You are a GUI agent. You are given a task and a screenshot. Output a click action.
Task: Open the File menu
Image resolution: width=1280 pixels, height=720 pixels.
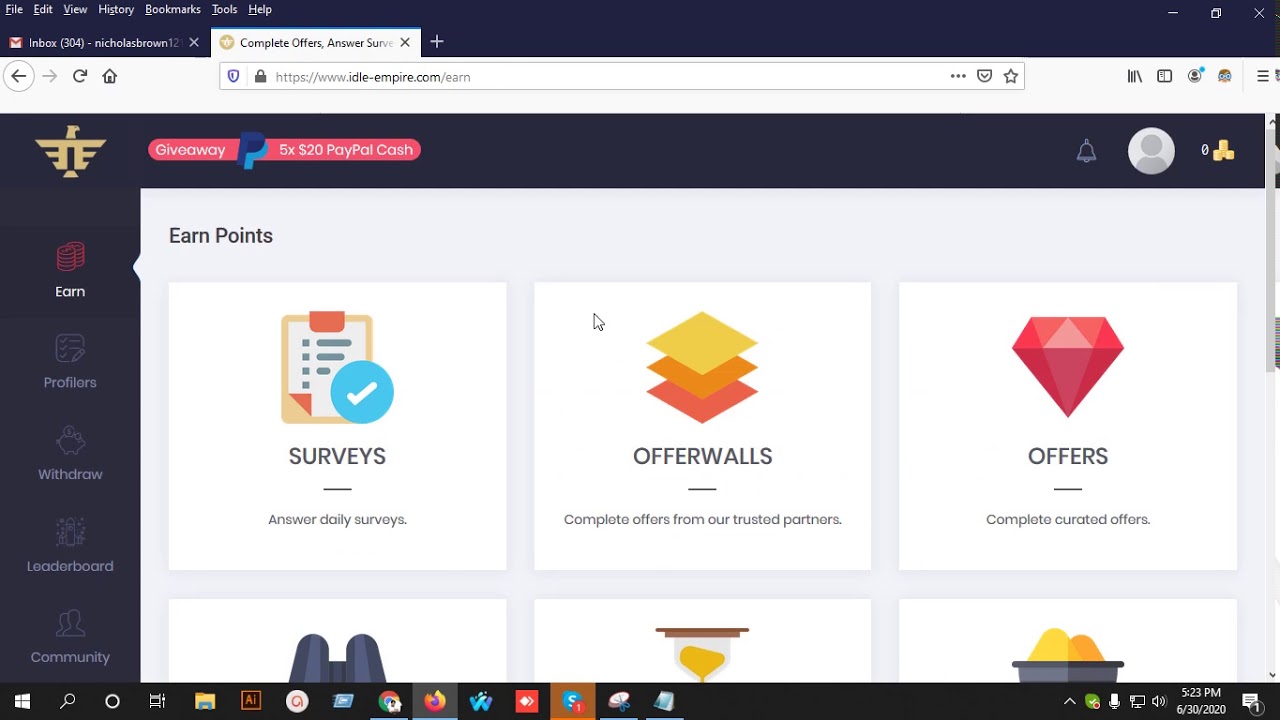coord(14,9)
